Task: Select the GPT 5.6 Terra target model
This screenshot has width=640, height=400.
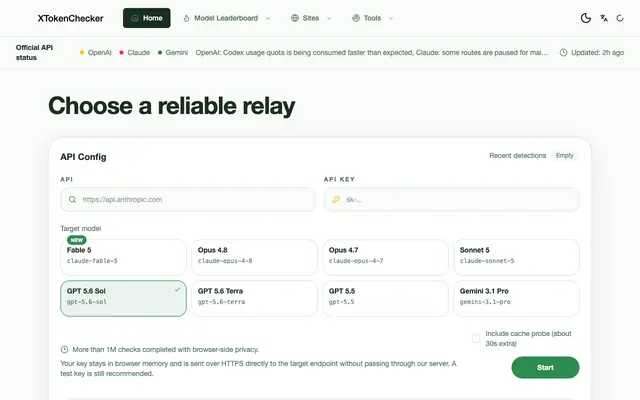Action: 254,298
